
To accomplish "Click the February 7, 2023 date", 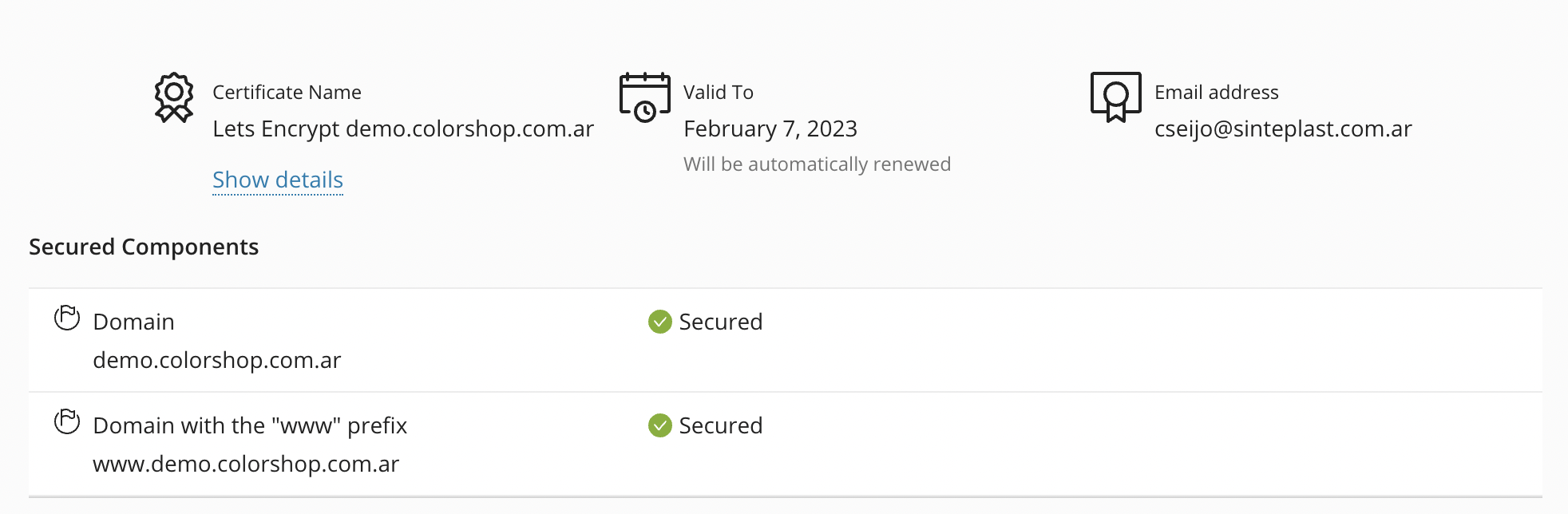I will (770, 129).
